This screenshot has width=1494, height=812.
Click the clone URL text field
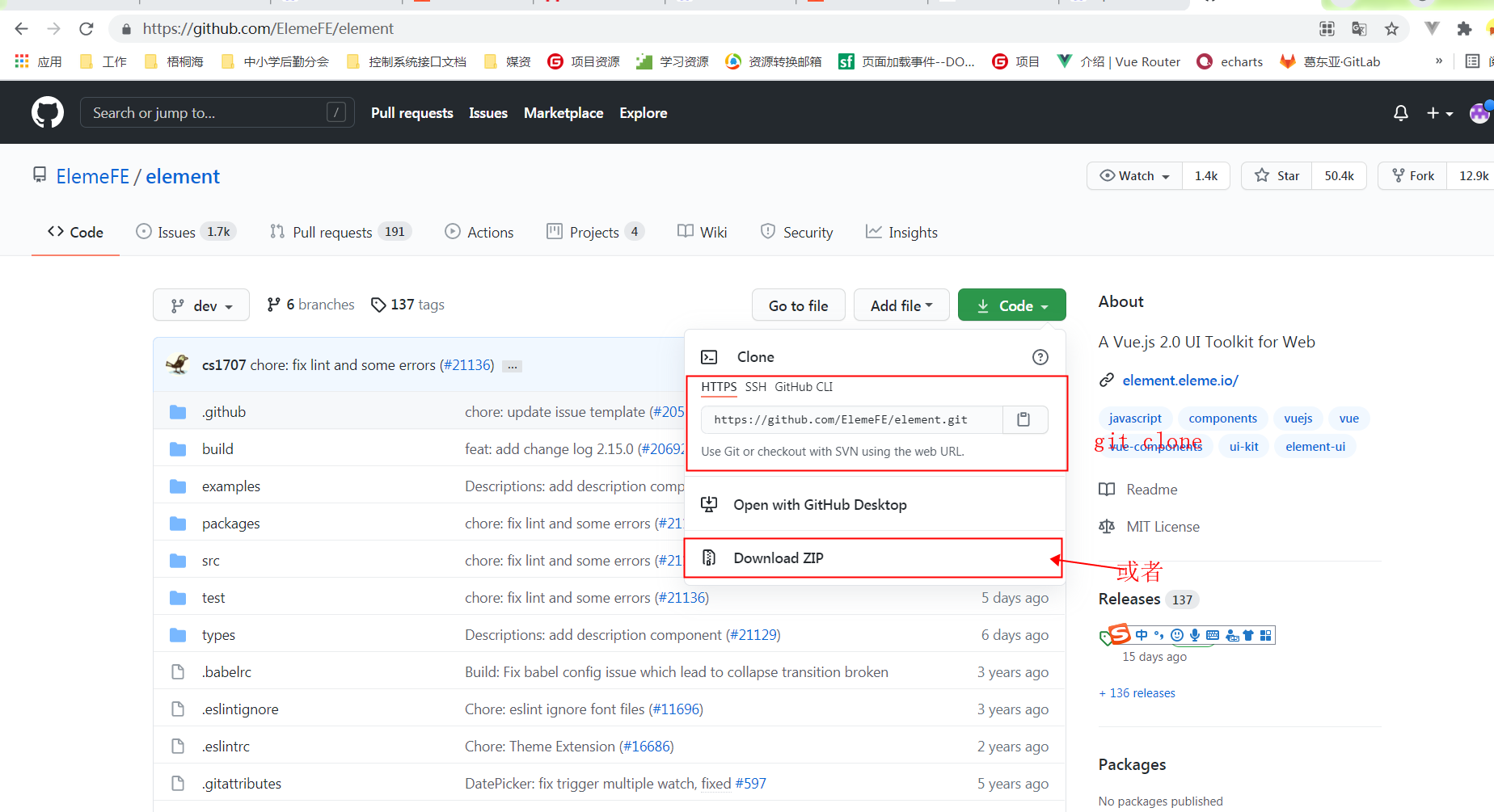852,419
